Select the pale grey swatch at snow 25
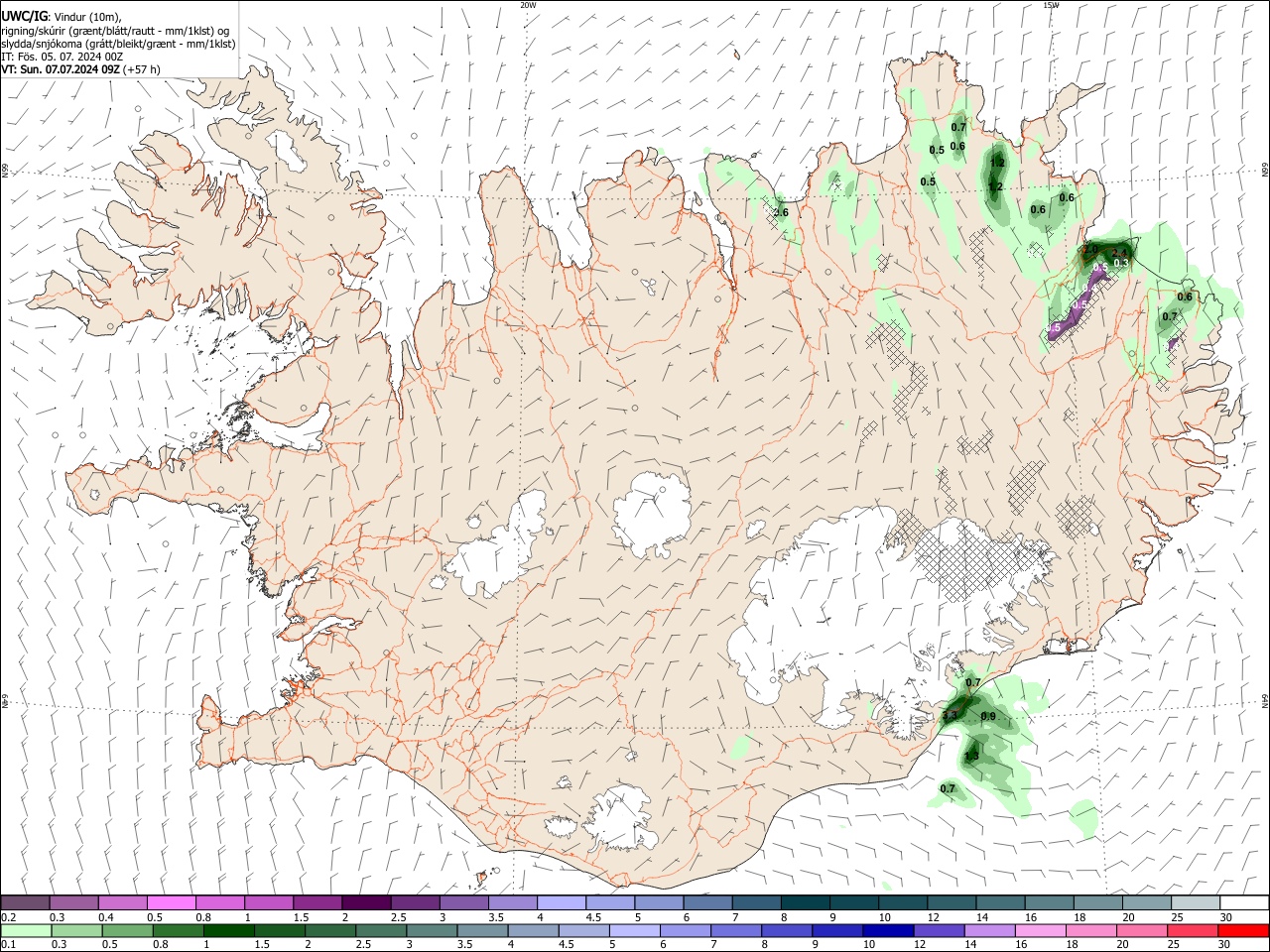The height and width of the screenshot is (952, 1270). (x=1196, y=902)
